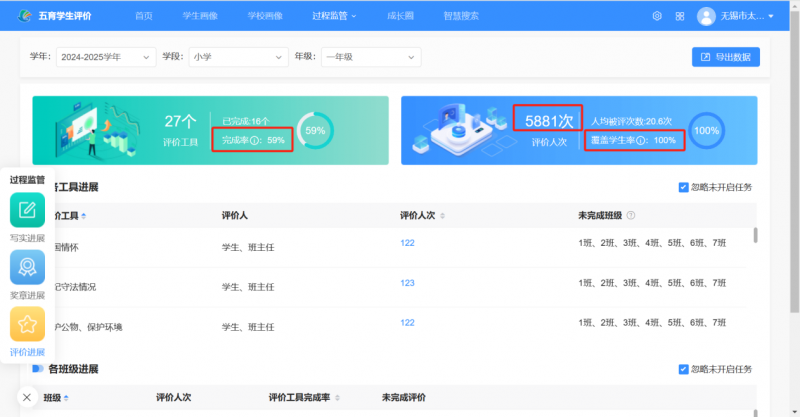Screen dimensions: 800x417
Task: Open settings via the gear icon
Action: (657, 16)
